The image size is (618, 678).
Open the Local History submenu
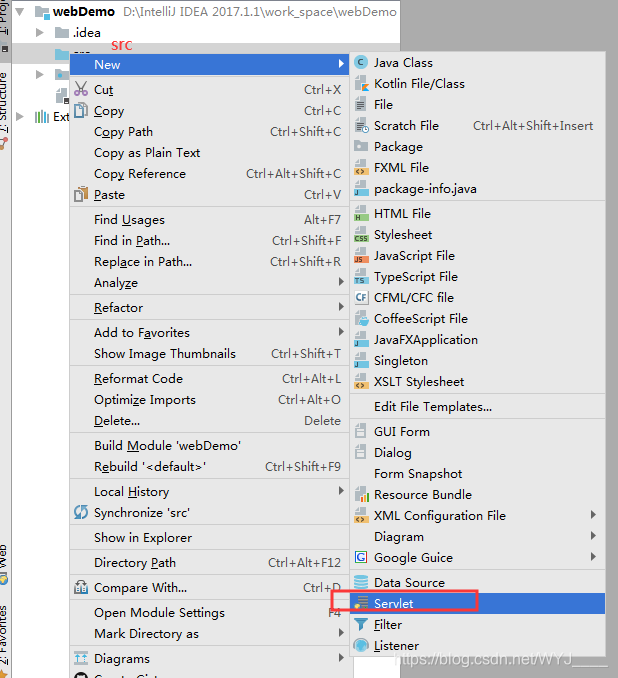pyautogui.click(x=209, y=492)
